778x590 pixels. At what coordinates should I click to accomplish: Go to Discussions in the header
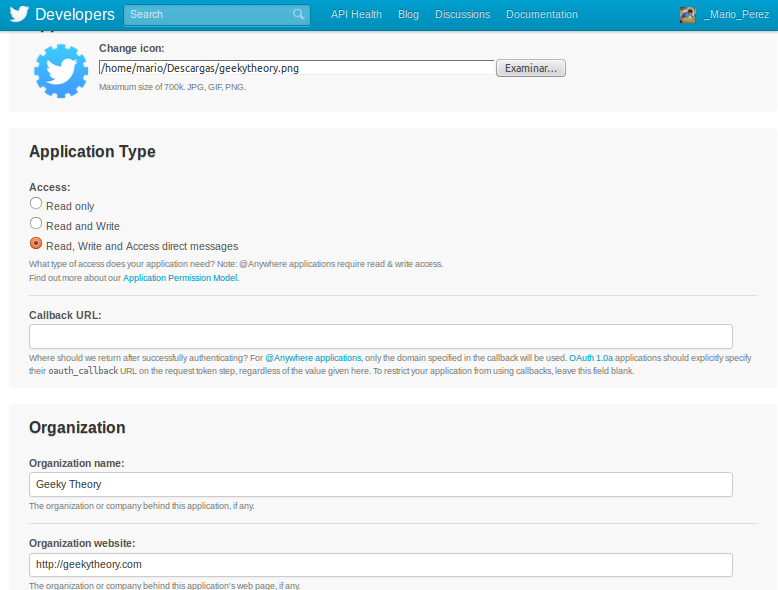[x=462, y=14]
